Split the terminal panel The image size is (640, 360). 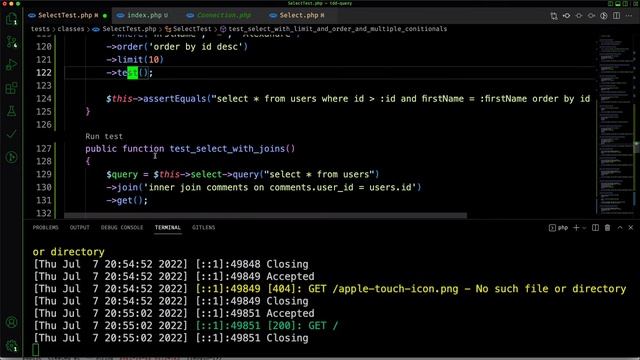[x=596, y=228]
